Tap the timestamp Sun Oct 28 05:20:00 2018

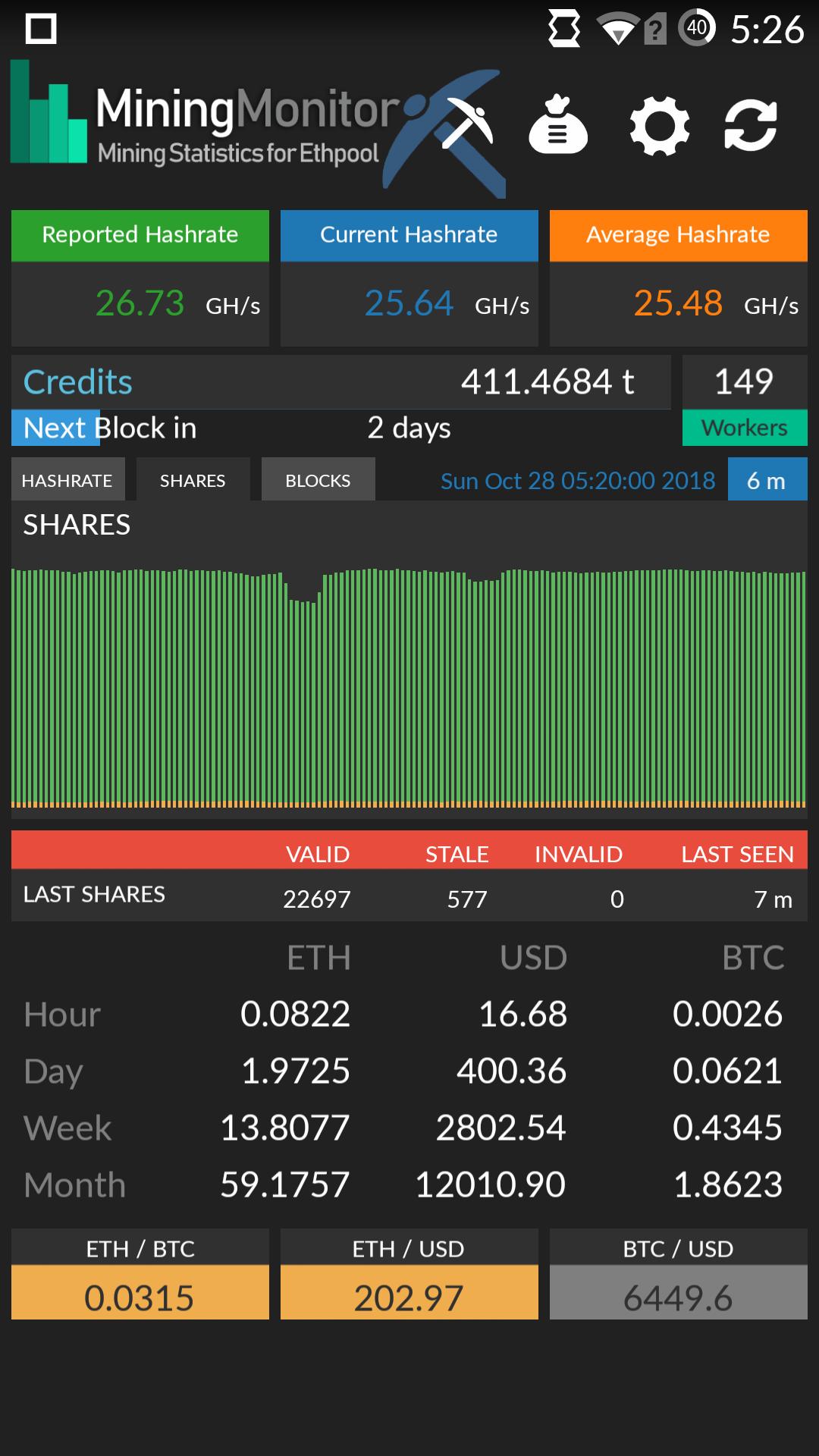578,481
